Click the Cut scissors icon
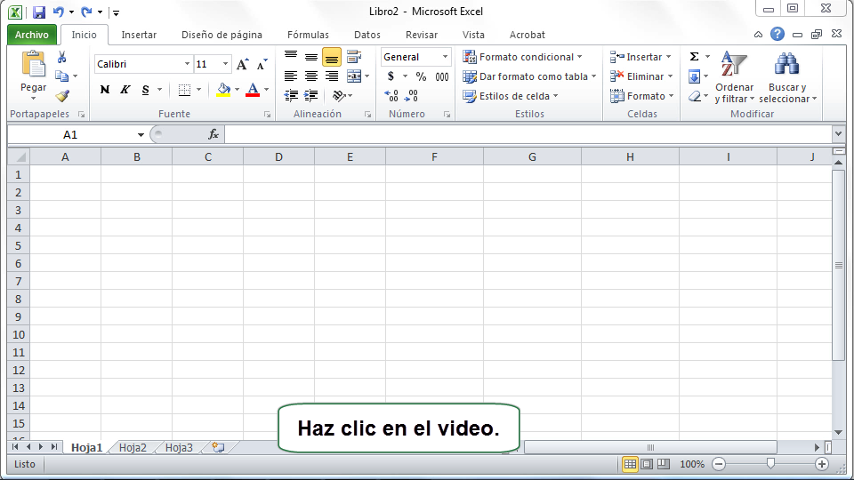The height and width of the screenshot is (480, 854). click(62, 57)
